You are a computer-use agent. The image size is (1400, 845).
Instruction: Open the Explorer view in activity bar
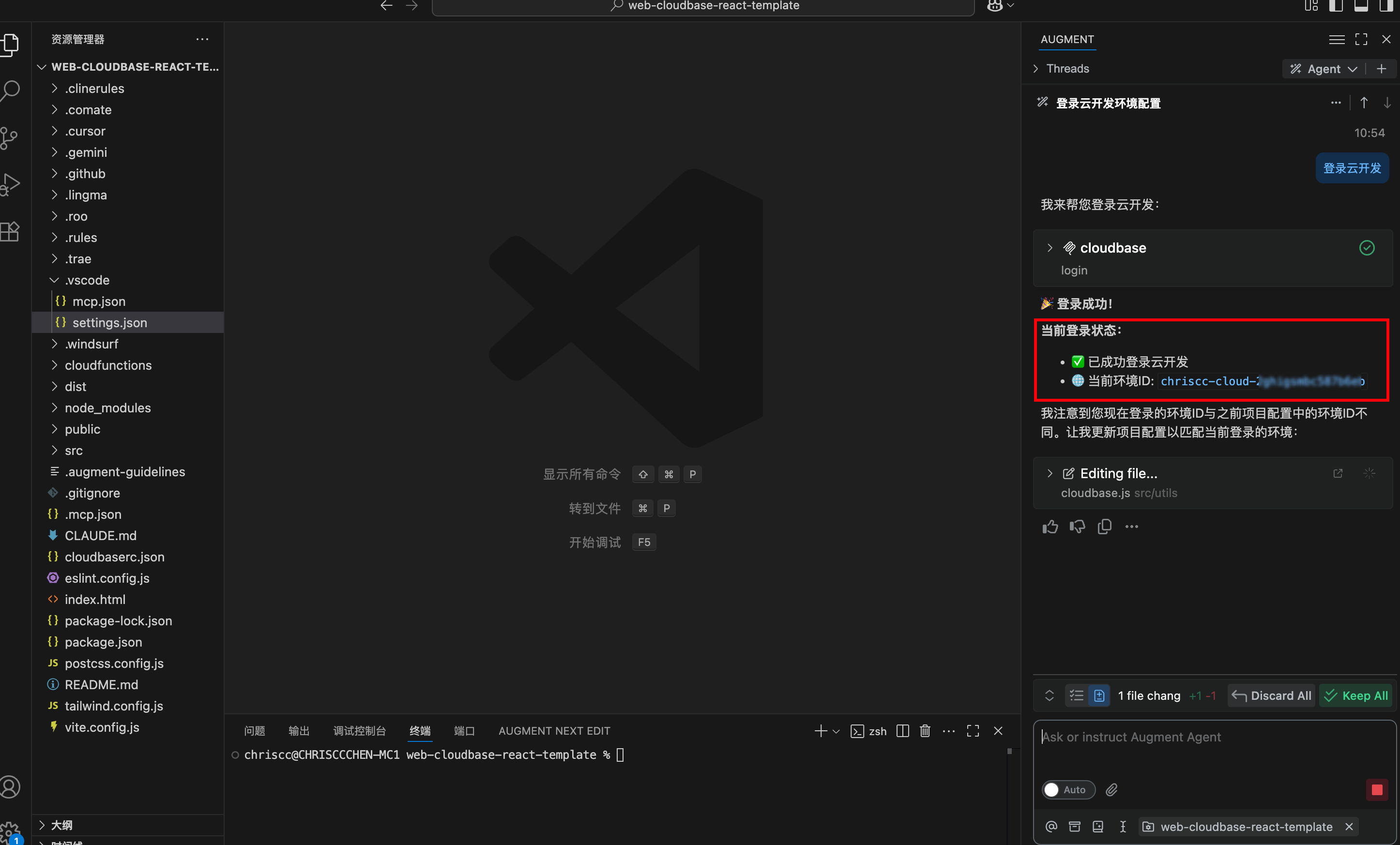[x=10, y=45]
